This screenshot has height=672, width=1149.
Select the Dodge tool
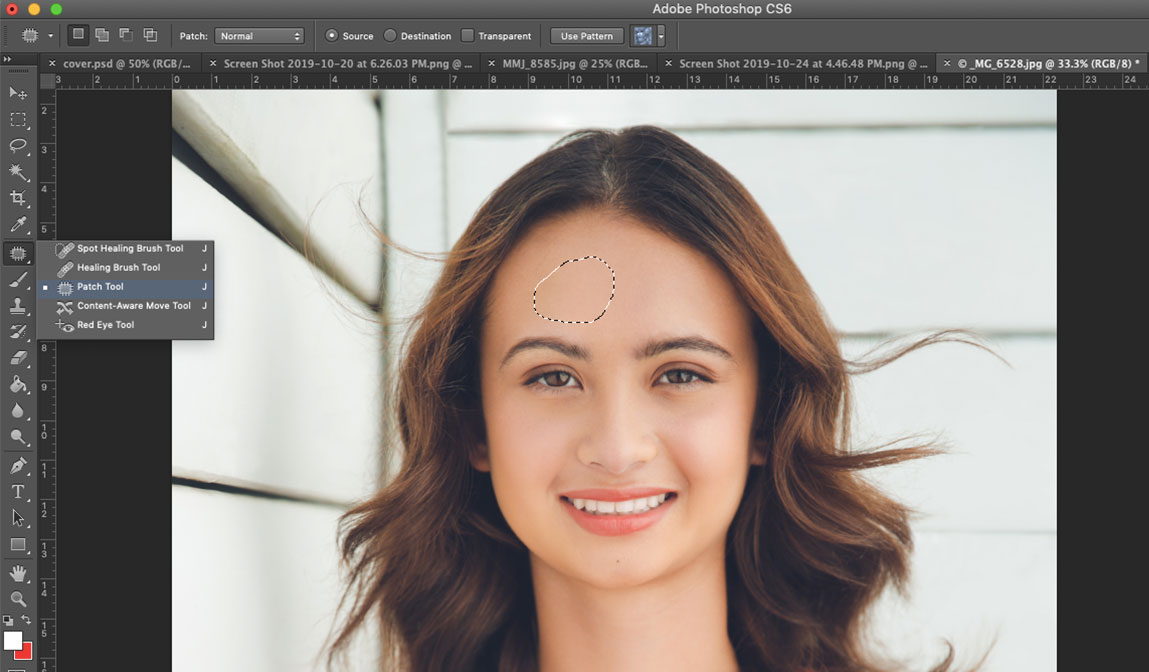pos(18,437)
